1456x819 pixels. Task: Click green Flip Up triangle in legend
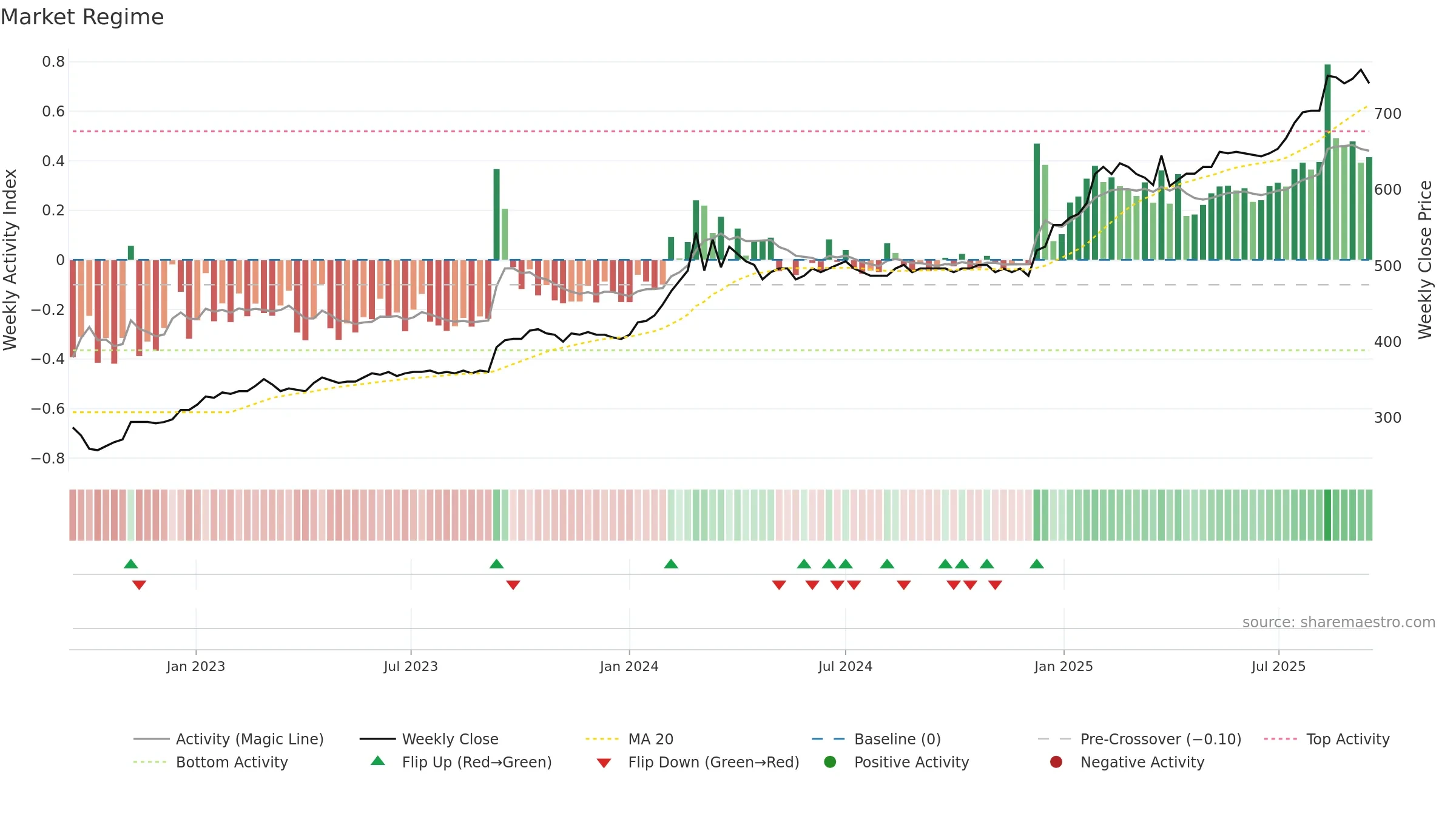coord(378,761)
